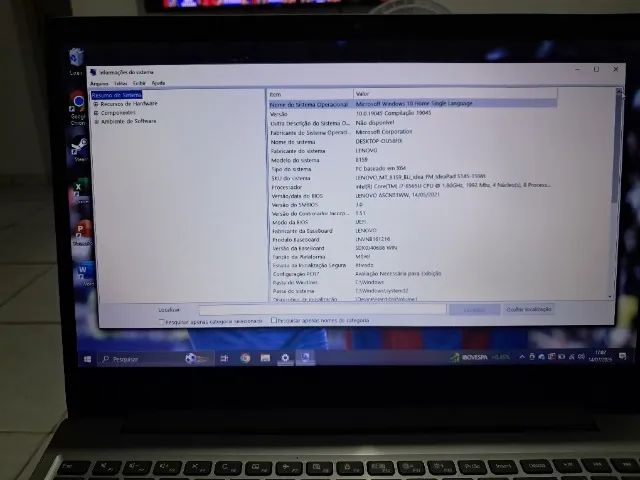640x480 pixels.
Task: Open the Windows Start menu
Action: [x=87, y=359]
